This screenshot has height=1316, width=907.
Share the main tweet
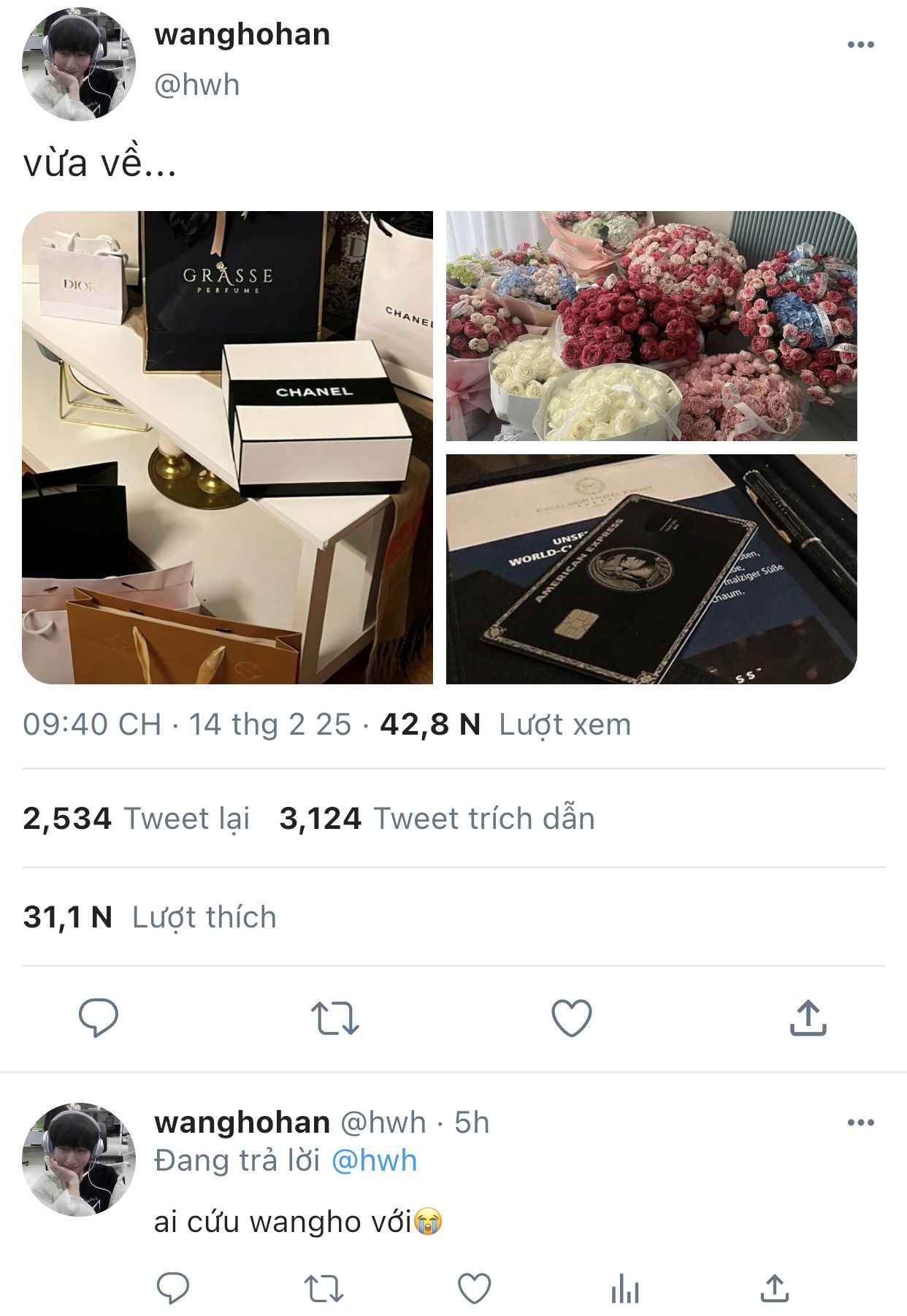point(808,1017)
